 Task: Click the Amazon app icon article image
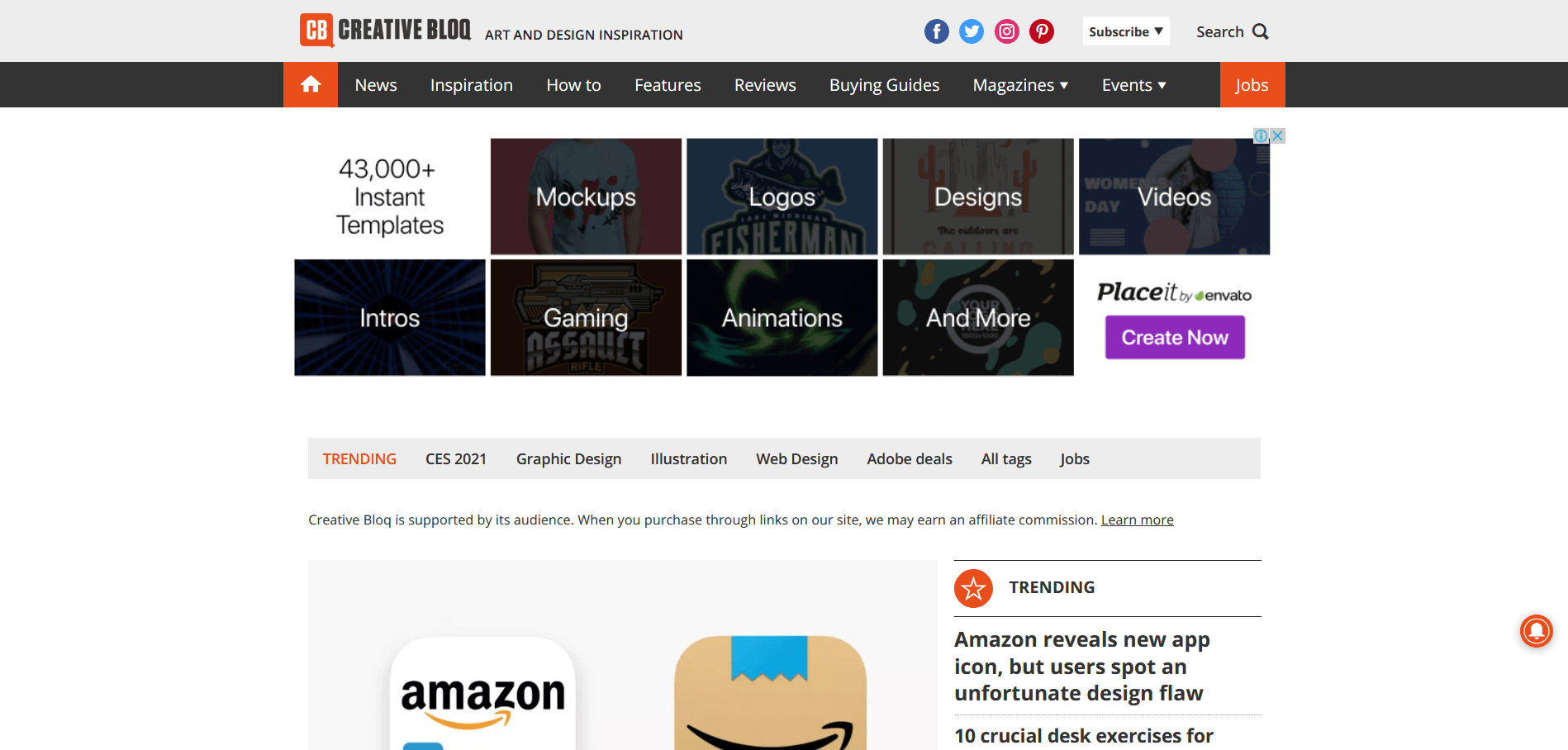tap(623, 655)
